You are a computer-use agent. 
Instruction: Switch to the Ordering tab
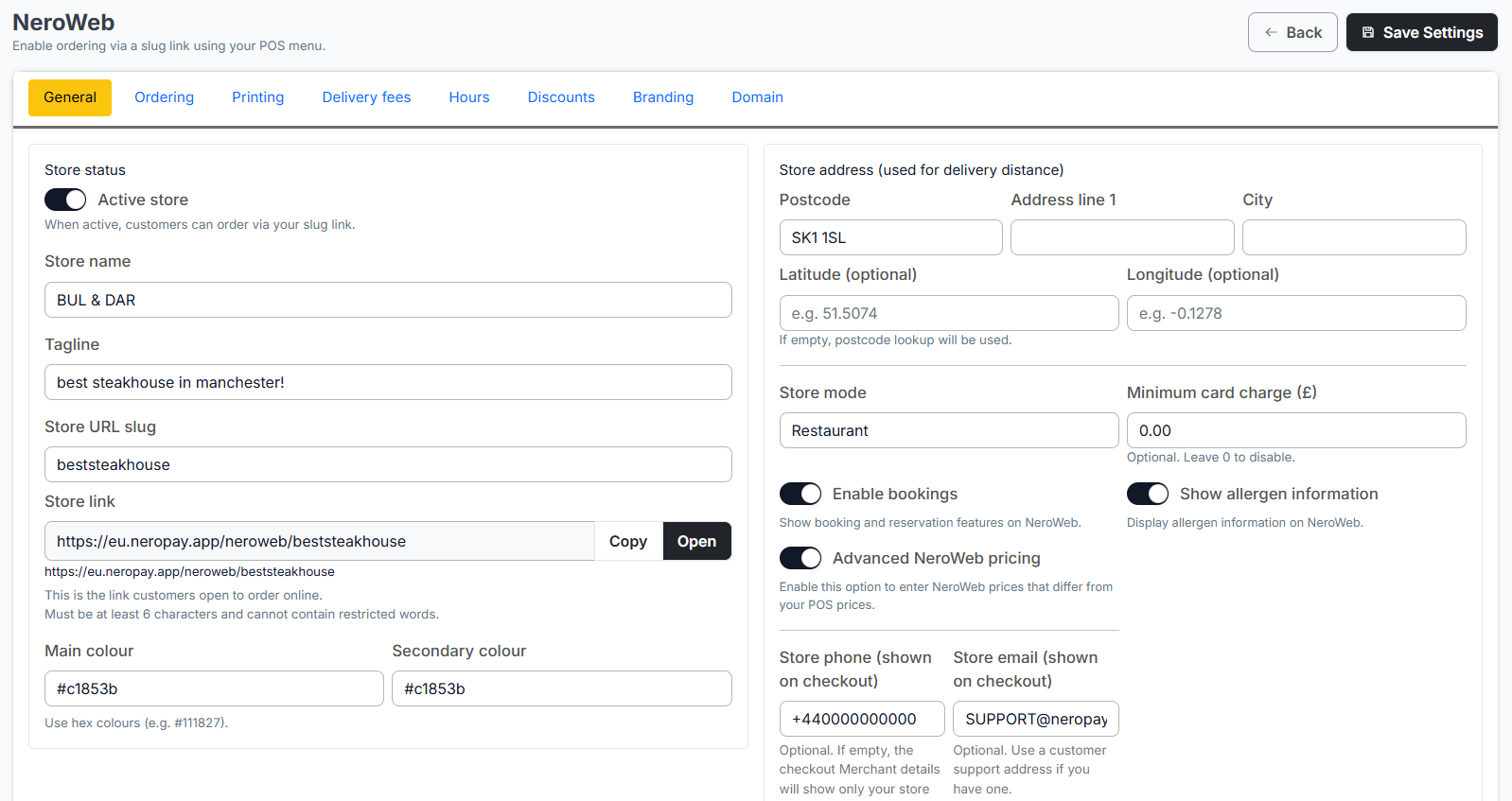point(164,97)
